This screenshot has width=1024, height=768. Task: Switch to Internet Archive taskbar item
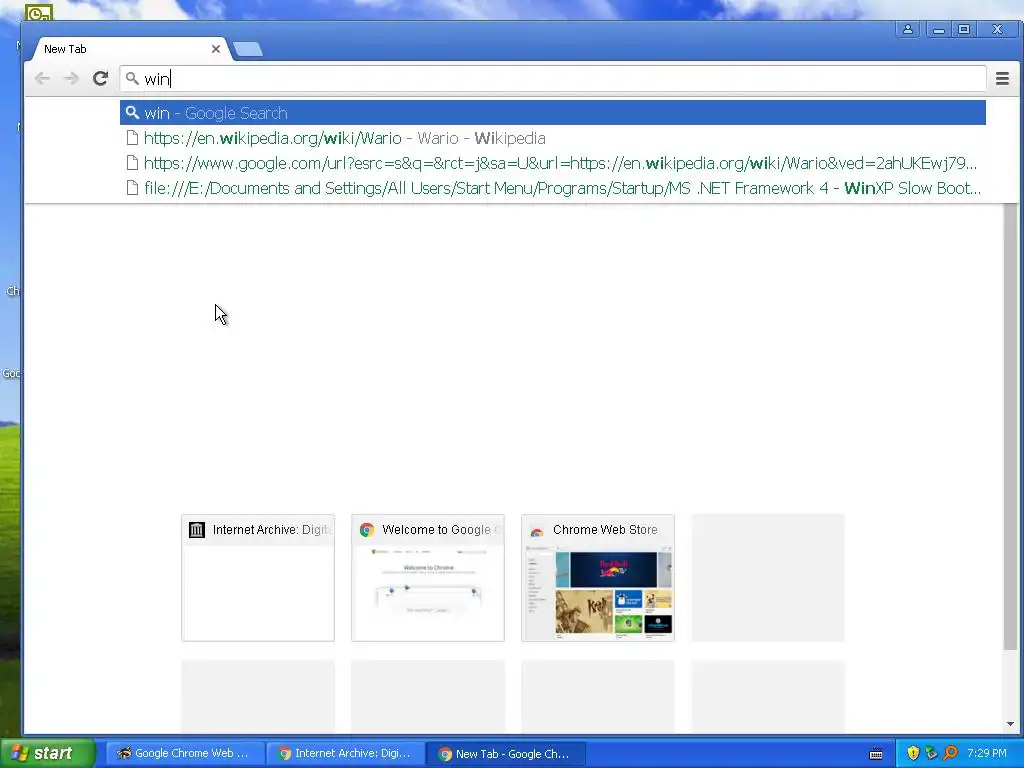click(345, 753)
